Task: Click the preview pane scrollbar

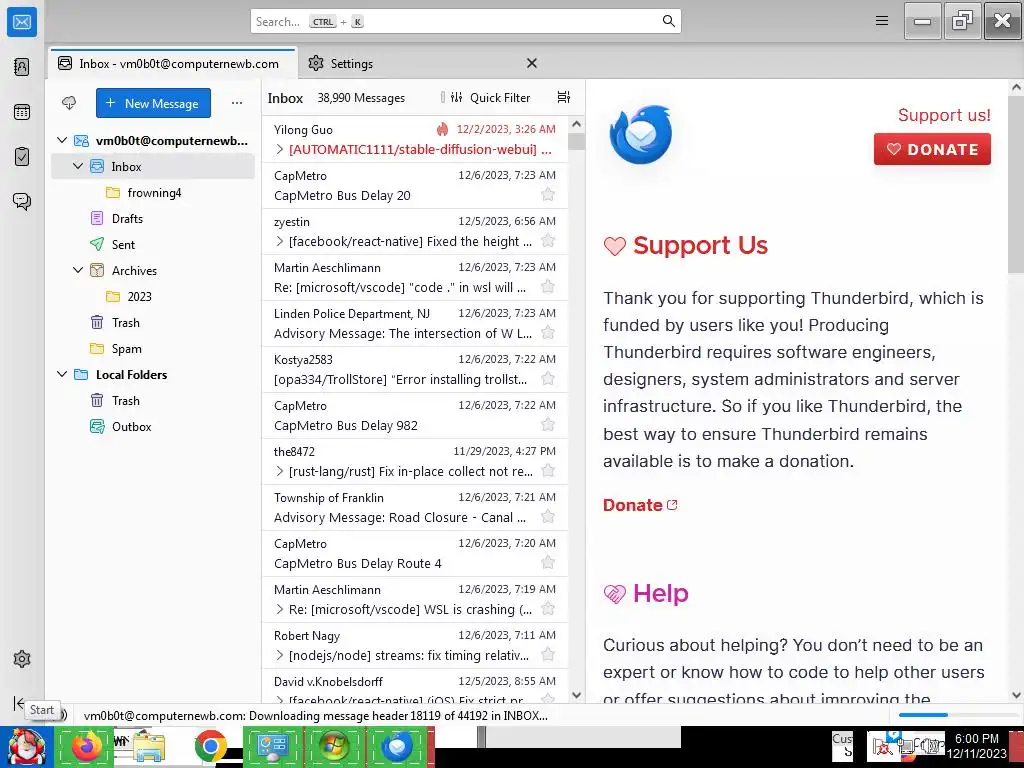Action: click(x=1016, y=183)
